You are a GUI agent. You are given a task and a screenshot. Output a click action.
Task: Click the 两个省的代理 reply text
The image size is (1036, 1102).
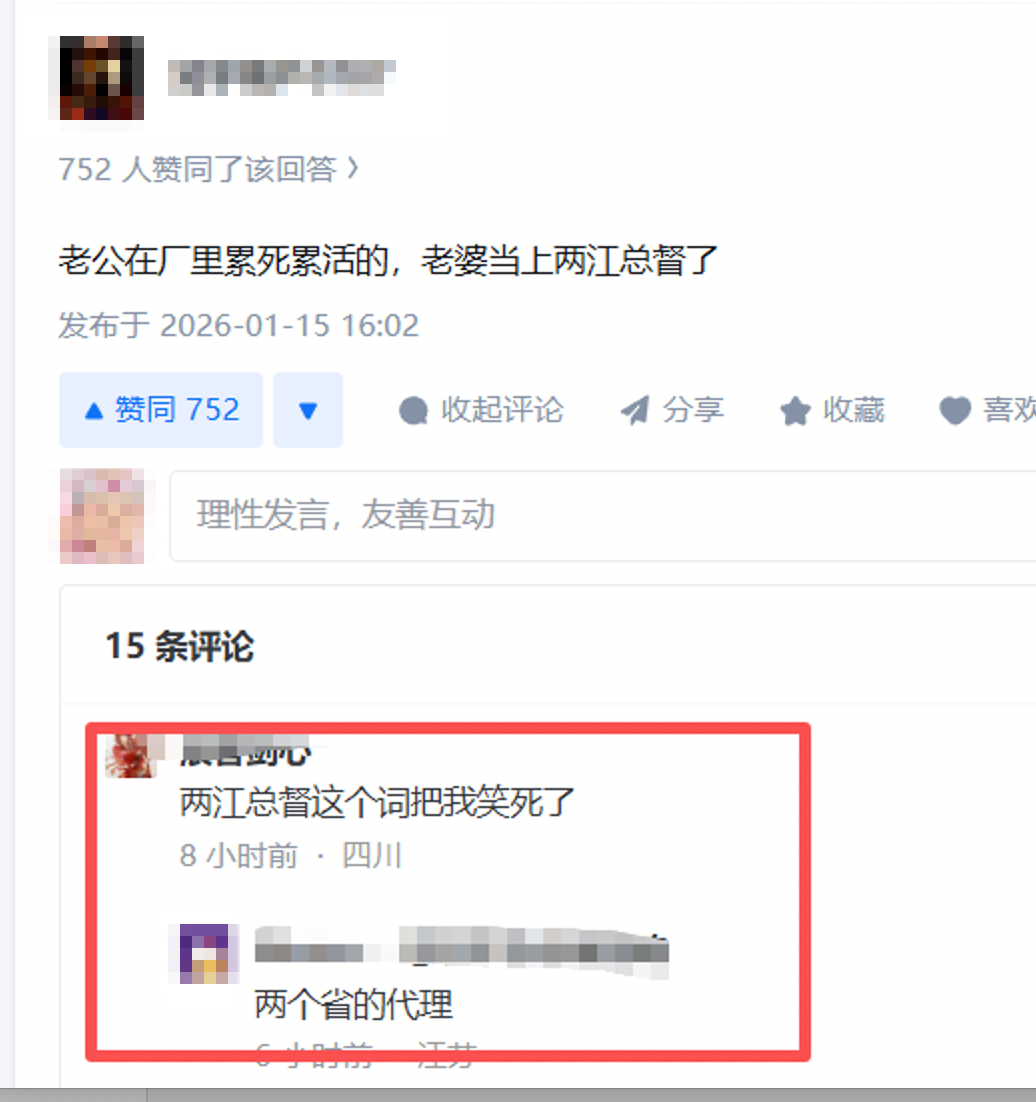354,1004
